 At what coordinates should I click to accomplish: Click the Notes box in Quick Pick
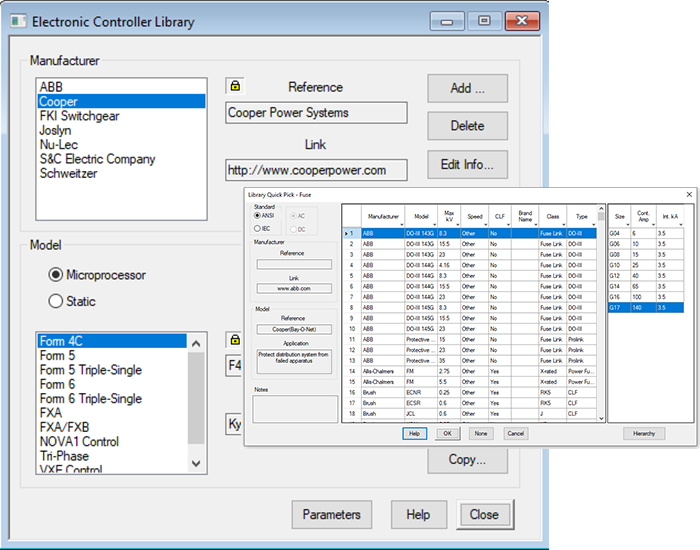click(x=295, y=409)
